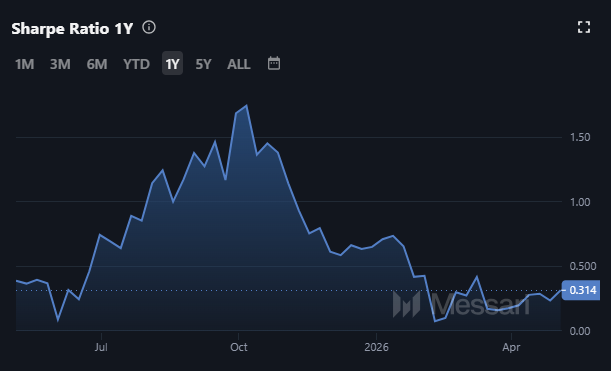
Task: Open the custom date range calendar
Action: pyautogui.click(x=274, y=64)
